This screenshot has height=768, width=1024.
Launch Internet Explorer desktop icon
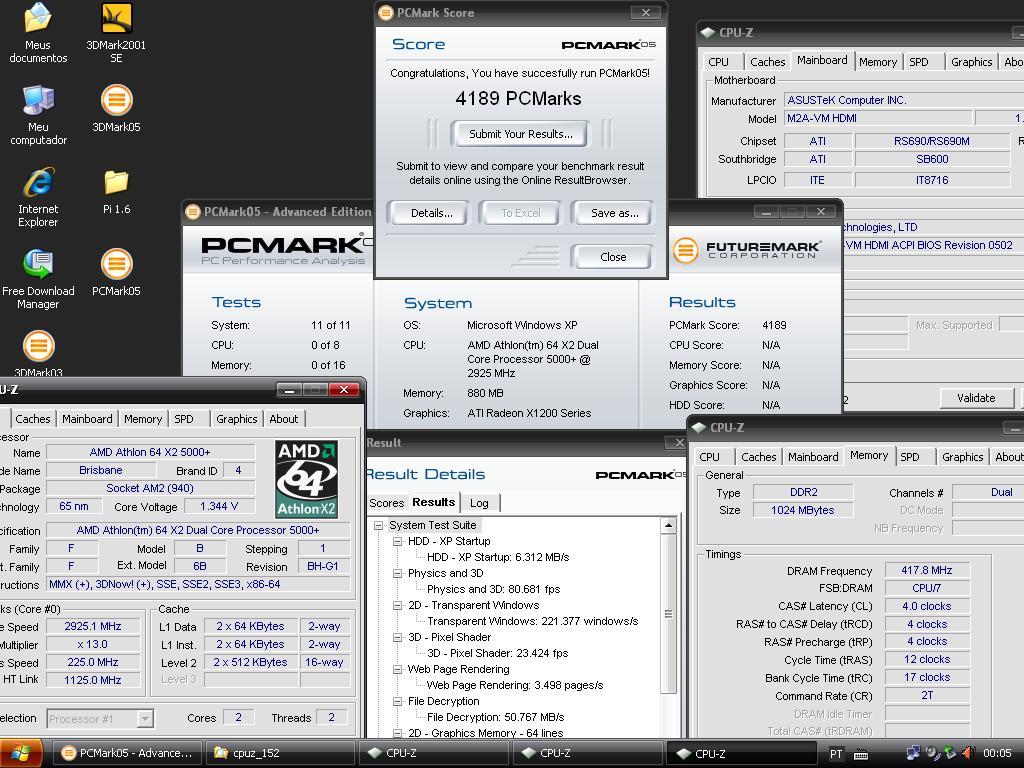coord(38,197)
